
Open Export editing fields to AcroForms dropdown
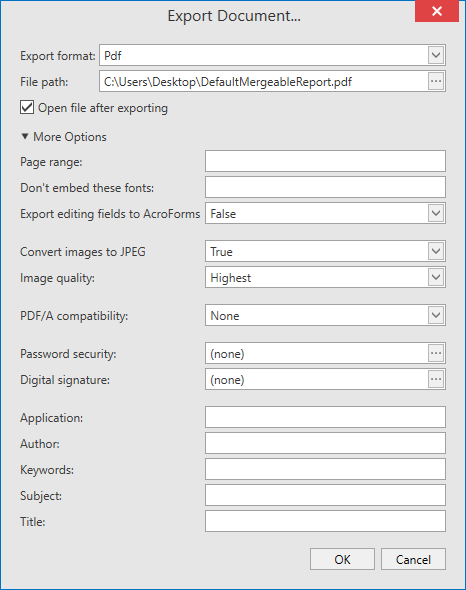(436, 213)
